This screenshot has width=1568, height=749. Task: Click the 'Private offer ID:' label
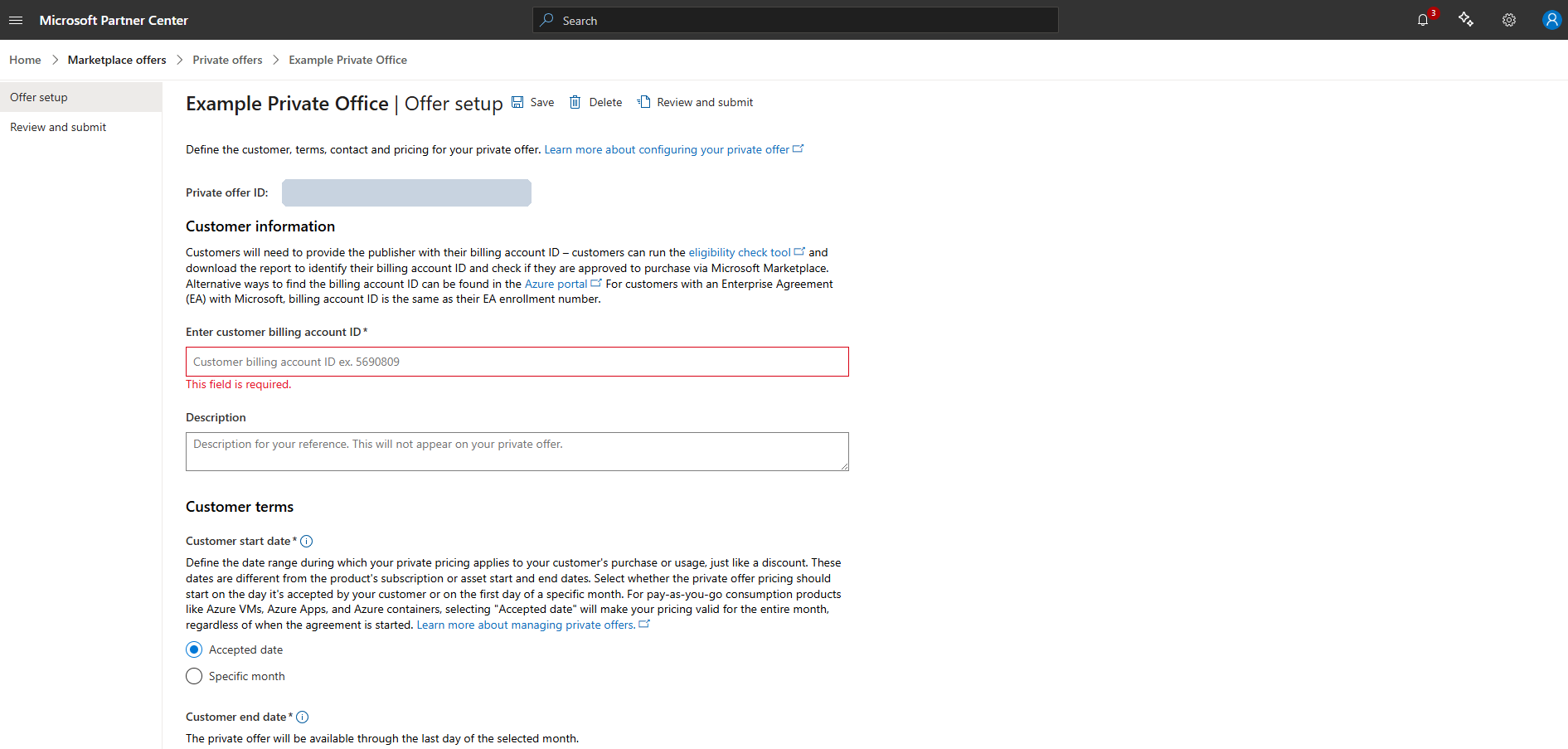click(x=227, y=192)
